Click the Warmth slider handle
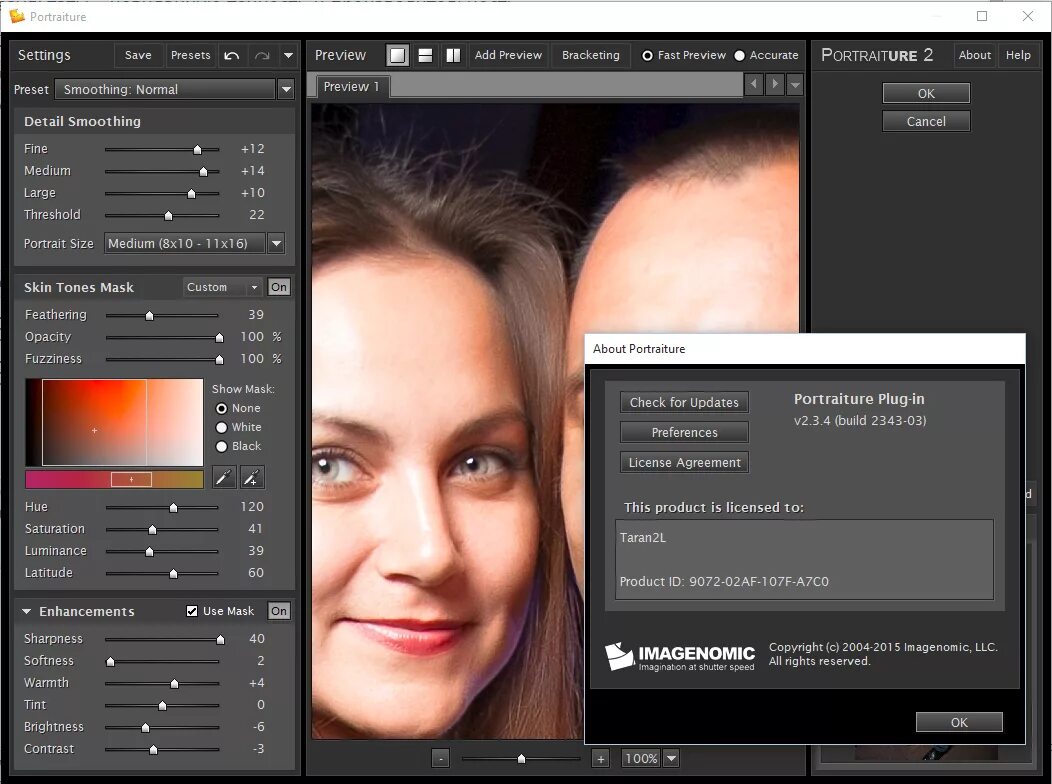The image size is (1052, 784). coord(174,683)
